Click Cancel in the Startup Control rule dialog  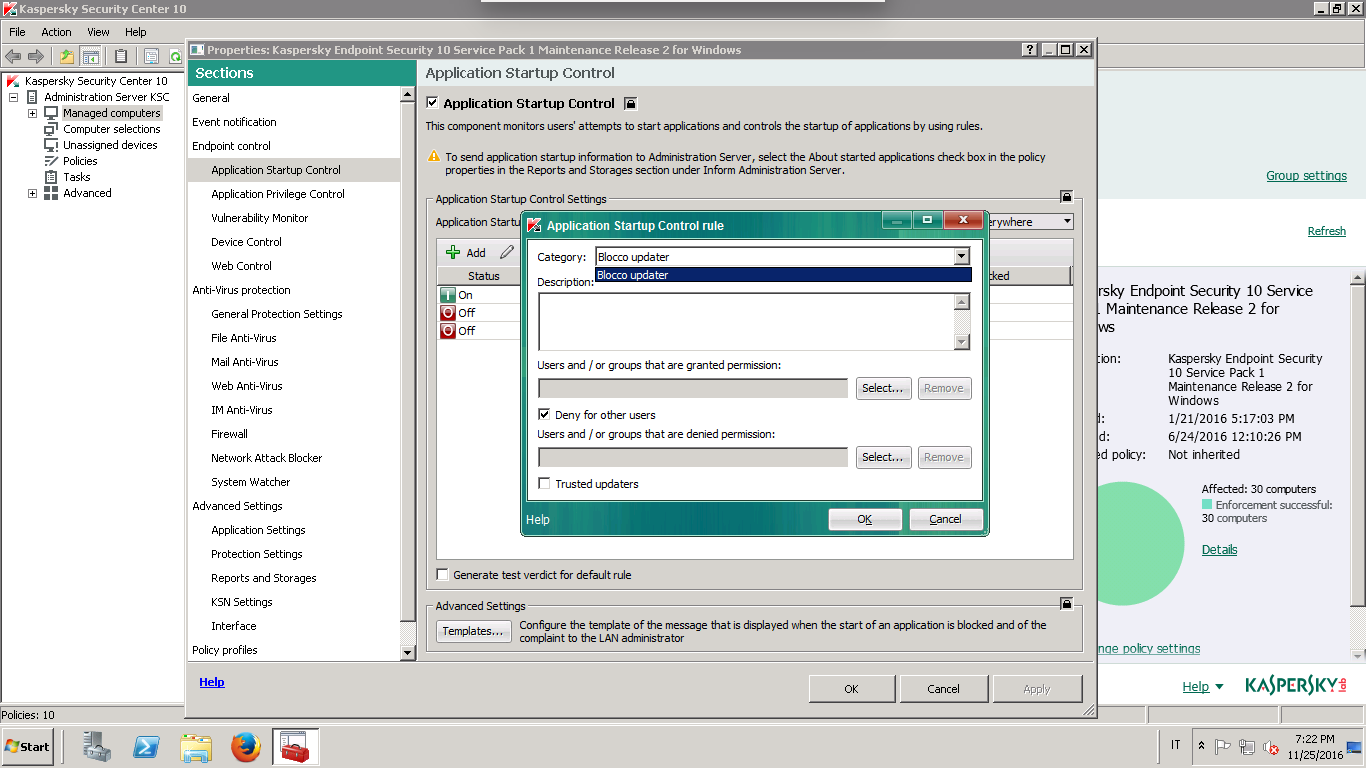point(945,519)
